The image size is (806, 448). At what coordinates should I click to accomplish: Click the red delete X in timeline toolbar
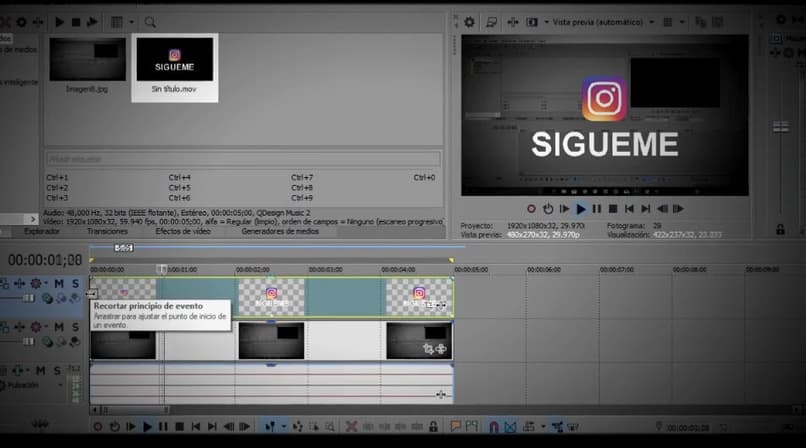click(352, 427)
